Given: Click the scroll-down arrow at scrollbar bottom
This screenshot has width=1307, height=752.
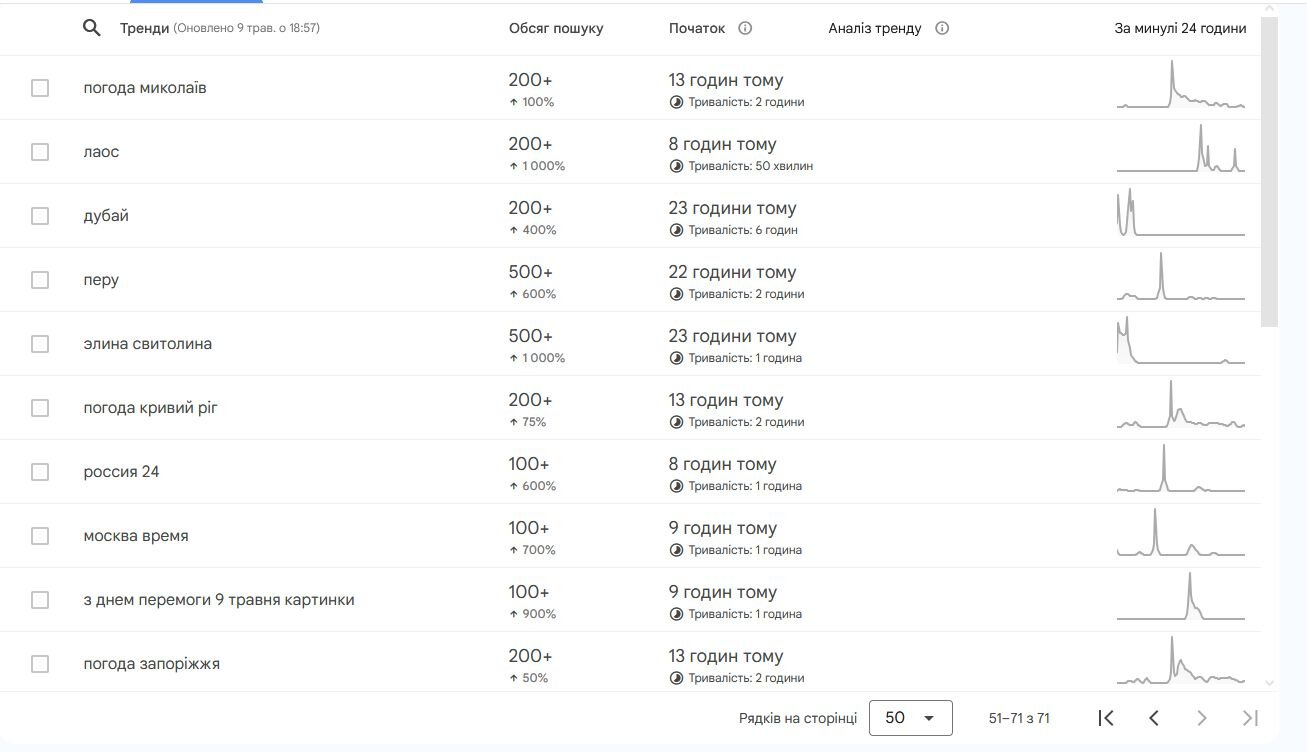Looking at the screenshot, I should [1270, 683].
